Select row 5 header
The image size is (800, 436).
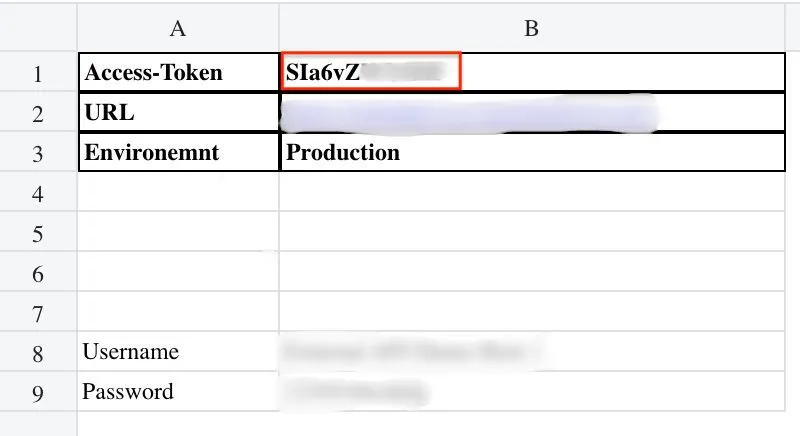(x=38, y=234)
